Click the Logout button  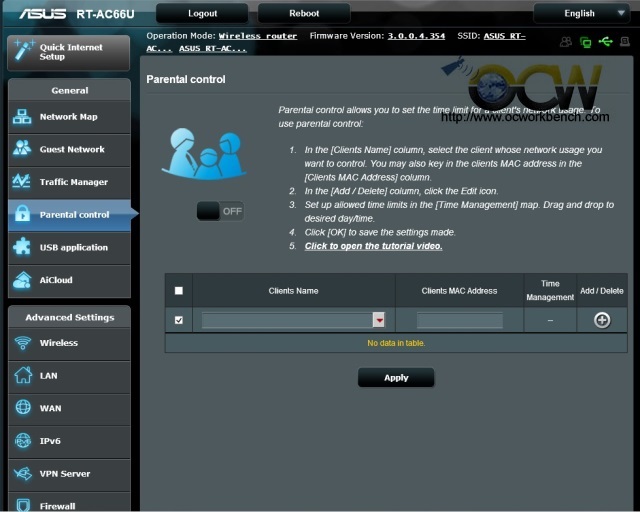[202, 13]
